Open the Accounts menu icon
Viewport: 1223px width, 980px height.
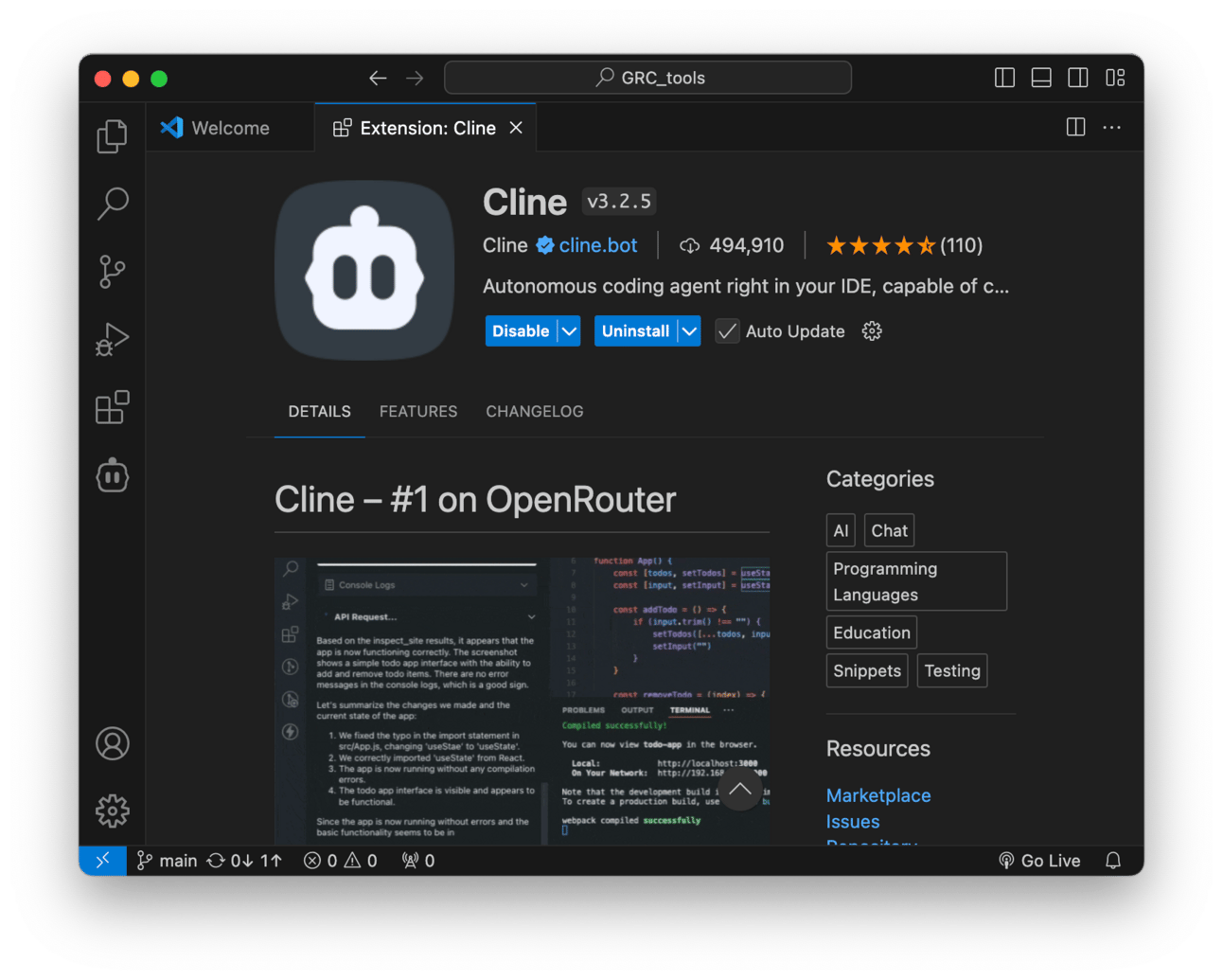pyautogui.click(x=113, y=743)
